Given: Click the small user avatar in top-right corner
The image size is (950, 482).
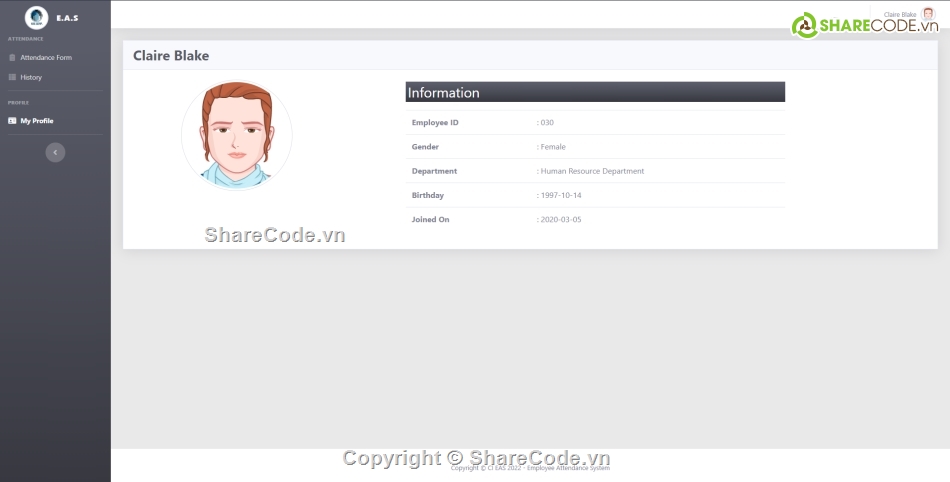Looking at the screenshot, I should coord(927,15).
